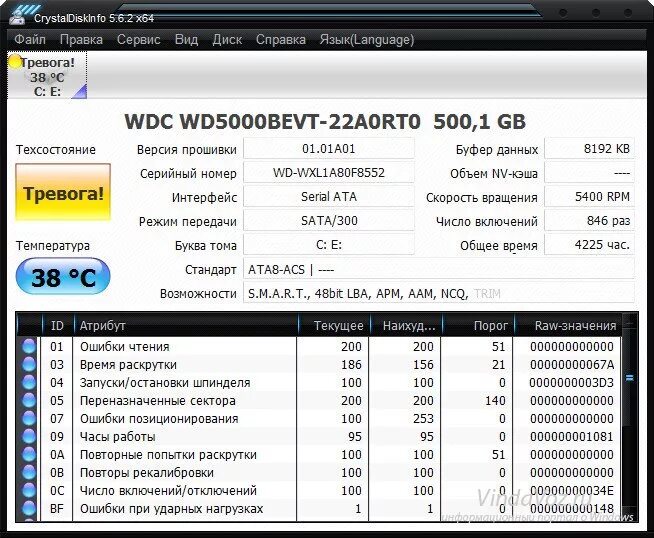The height and width of the screenshot is (538, 654).
Task: Click the firmware version field 01.01A01
Action: [329, 149]
